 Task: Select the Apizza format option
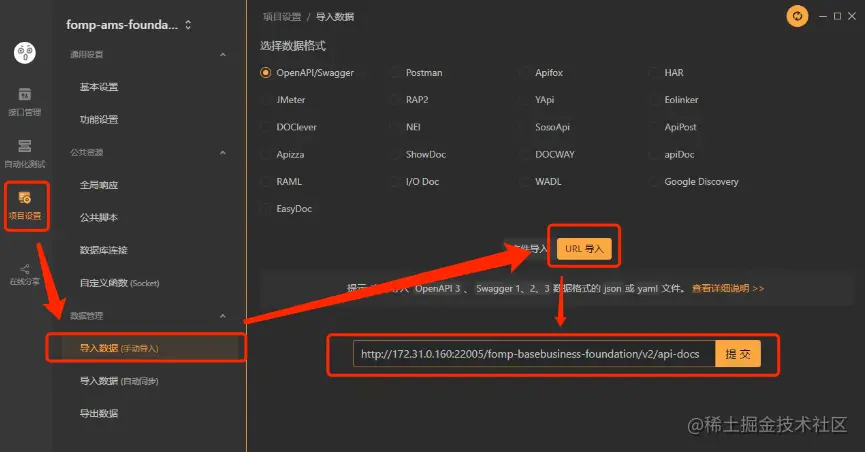[282, 155]
